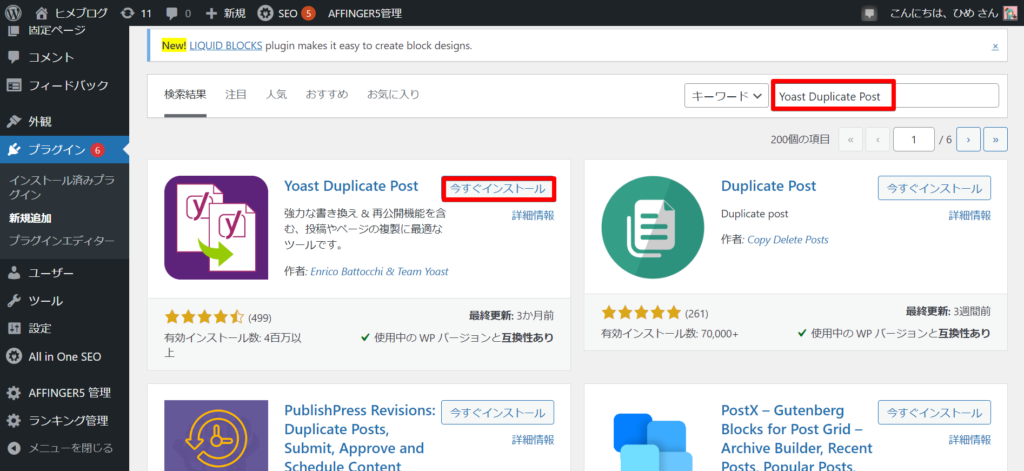
Task: Open PostX Gutenberg Blocks title link
Action: pos(797,438)
